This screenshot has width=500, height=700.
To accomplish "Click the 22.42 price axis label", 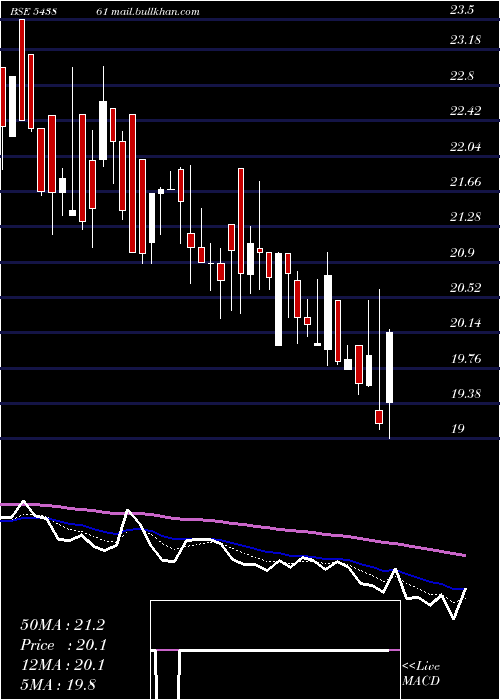I will pos(465,111).
